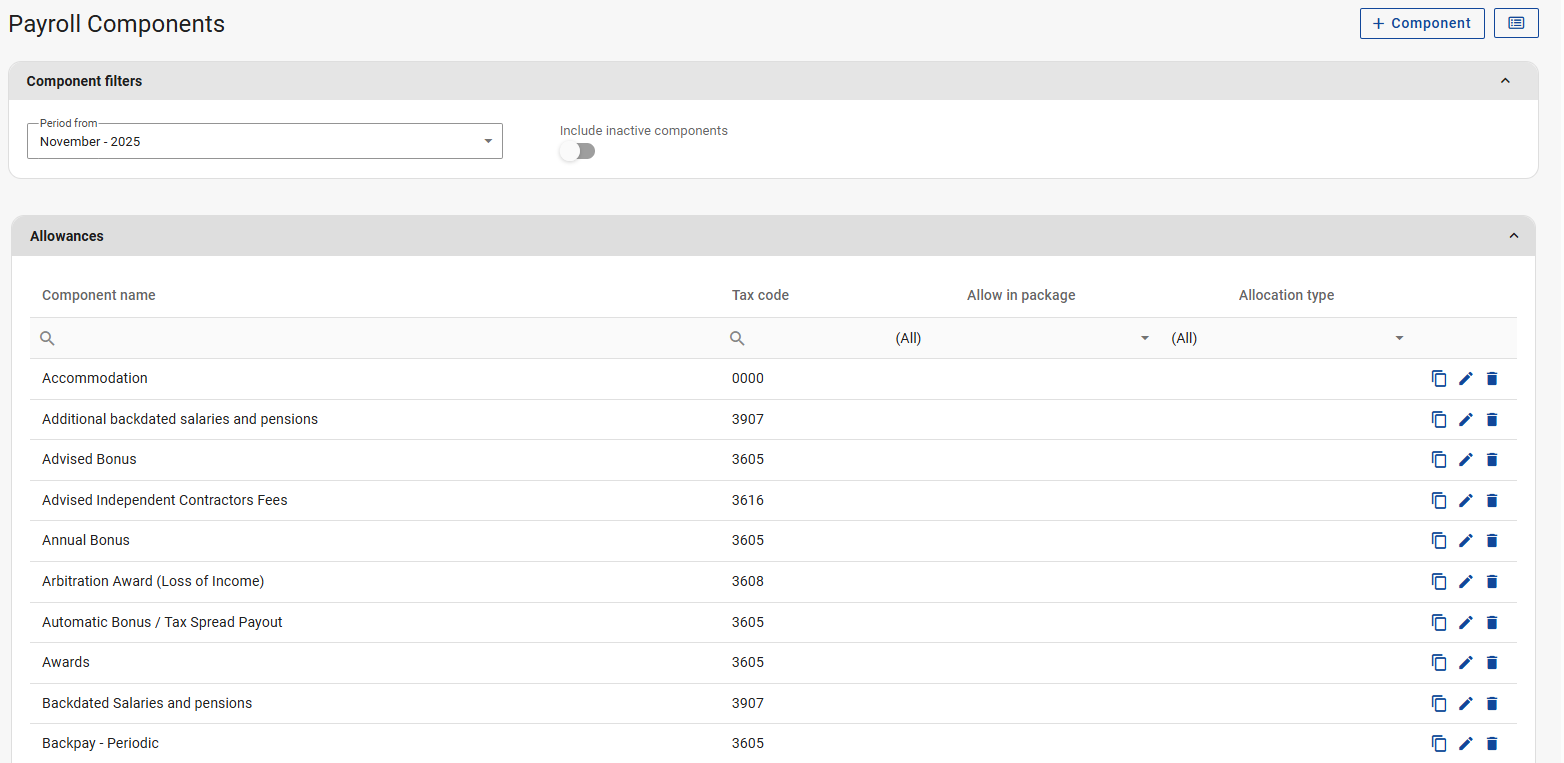
Task: Edit Advised Independent Contractors Fees
Action: click(x=1466, y=501)
